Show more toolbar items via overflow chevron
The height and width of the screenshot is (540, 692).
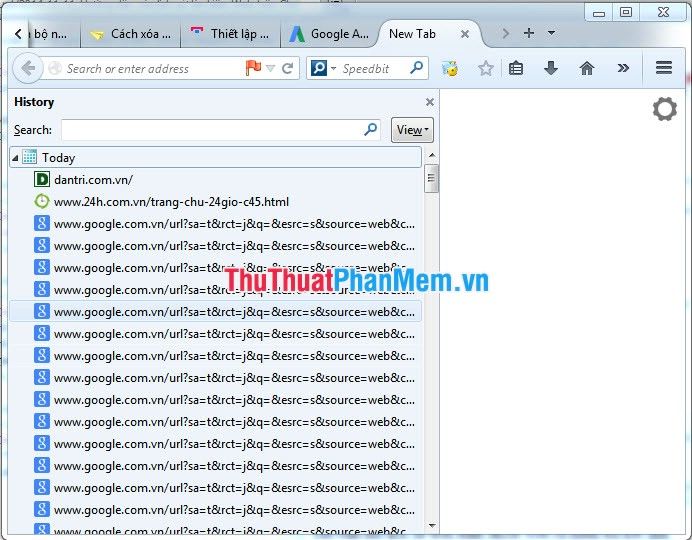[x=623, y=68]
